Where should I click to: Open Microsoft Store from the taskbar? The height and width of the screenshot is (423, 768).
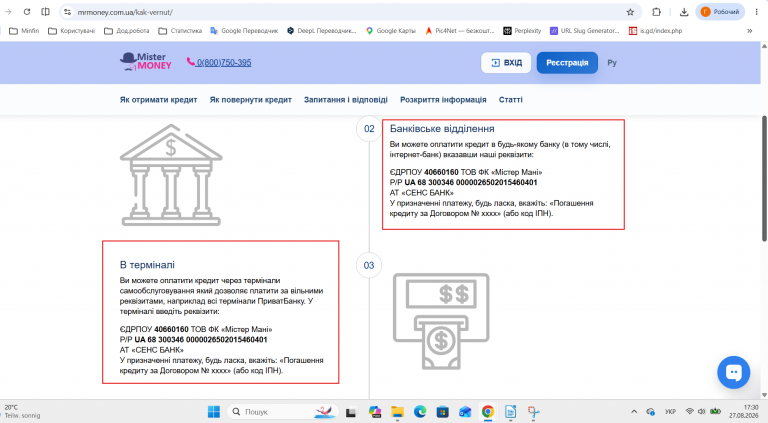(442, 412)
